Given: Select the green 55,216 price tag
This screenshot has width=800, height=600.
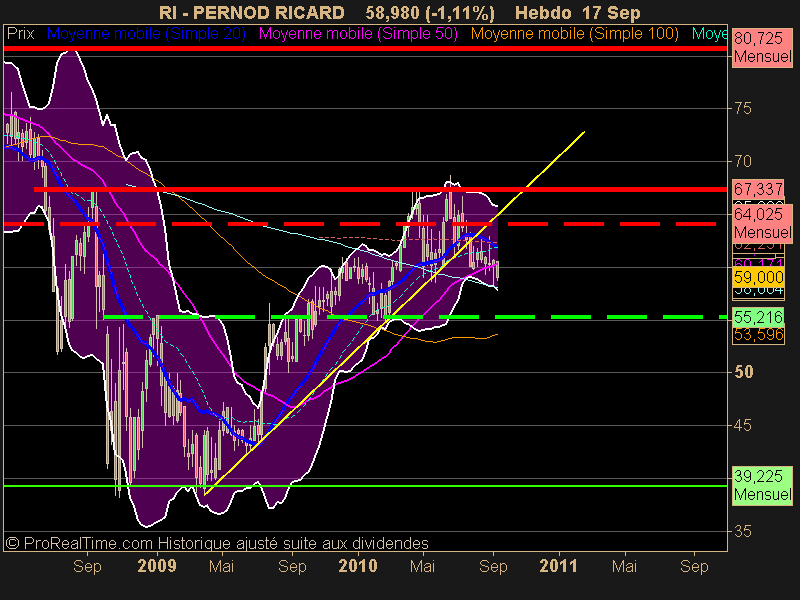Looking at the screenshot, I should click(758, 317).
